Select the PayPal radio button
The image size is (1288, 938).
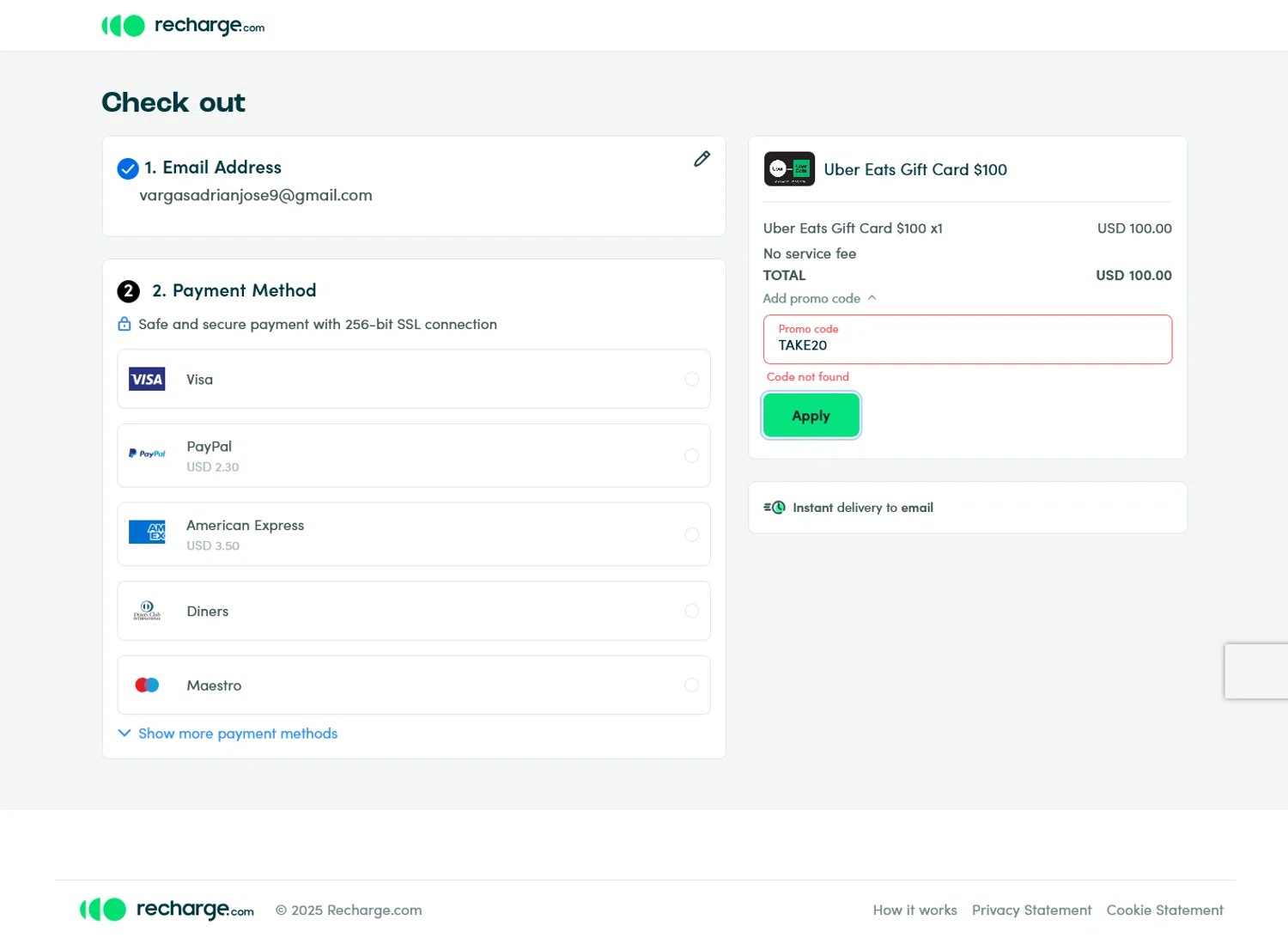point(691,455)
